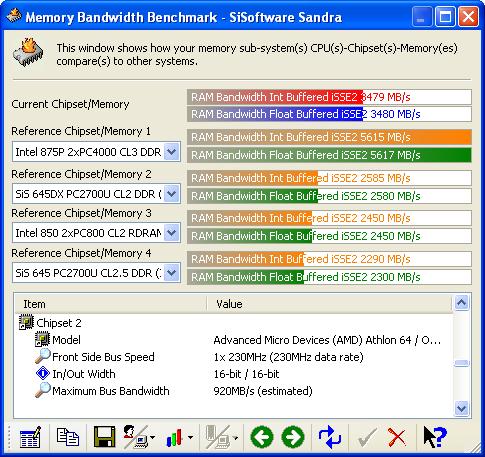Click the Item column header
The height and width of the screenshot is (457, 485).
pos(111,304)
